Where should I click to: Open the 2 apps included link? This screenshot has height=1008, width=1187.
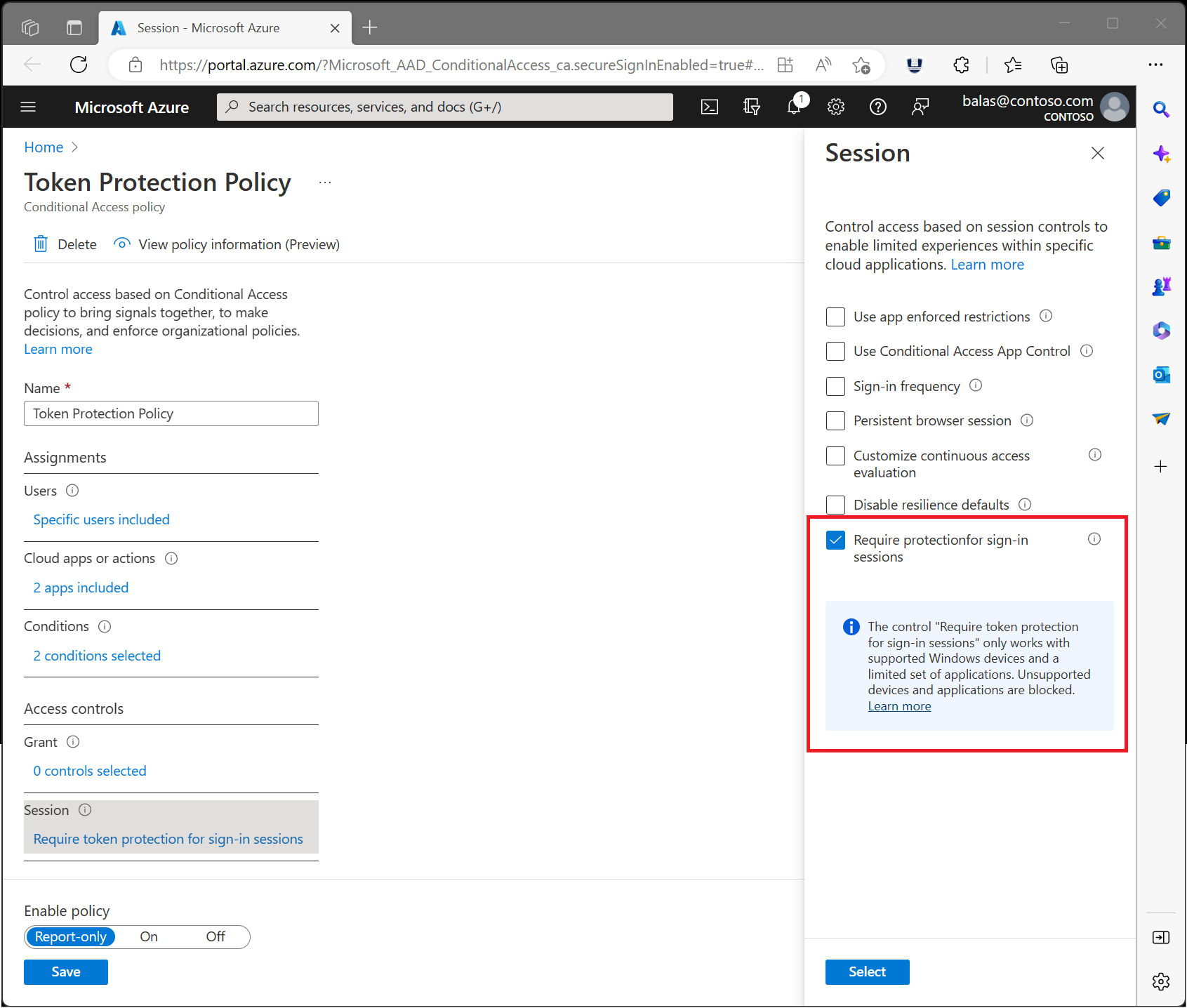coord(80,587)
